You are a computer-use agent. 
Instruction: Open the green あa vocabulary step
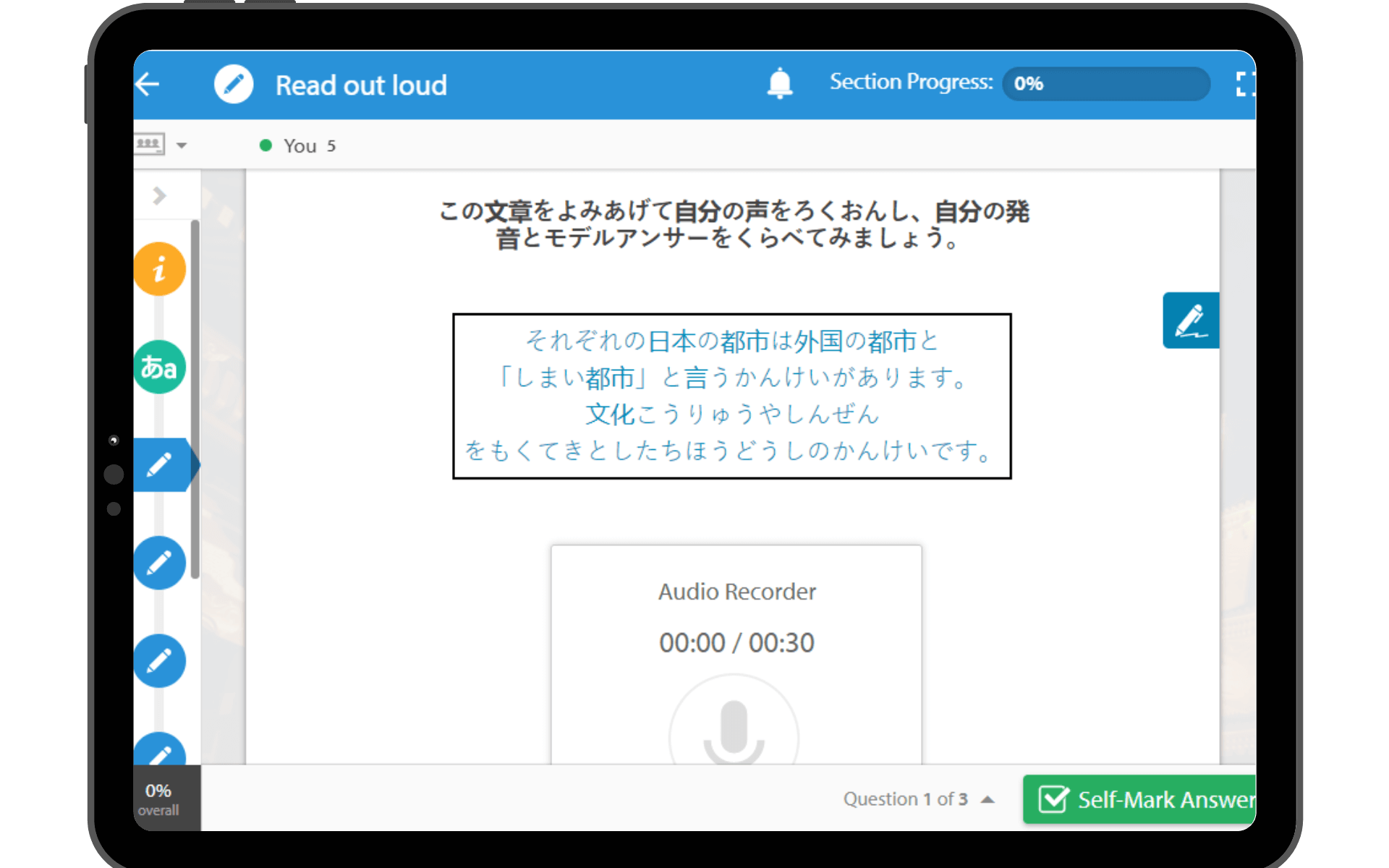[160, 367]
